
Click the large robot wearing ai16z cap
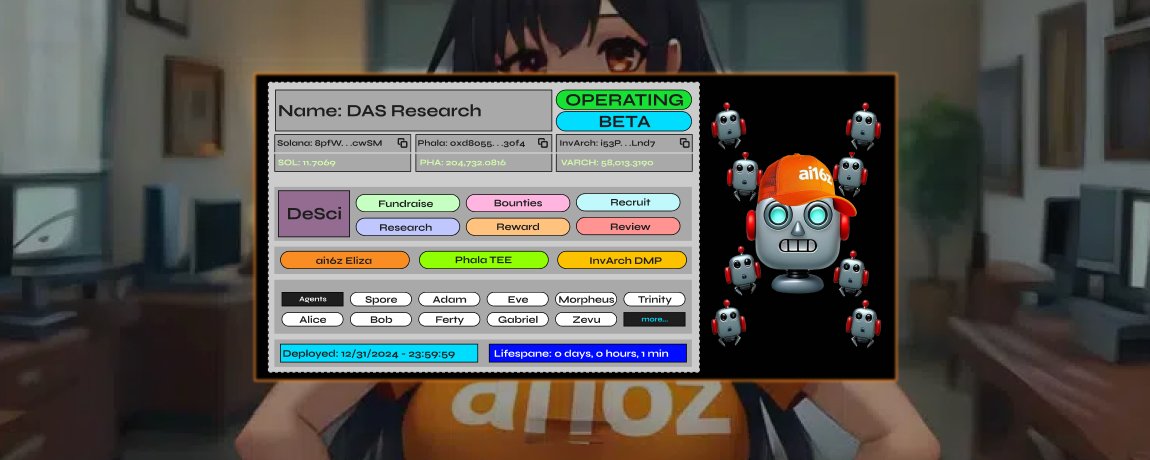[801, 224]
